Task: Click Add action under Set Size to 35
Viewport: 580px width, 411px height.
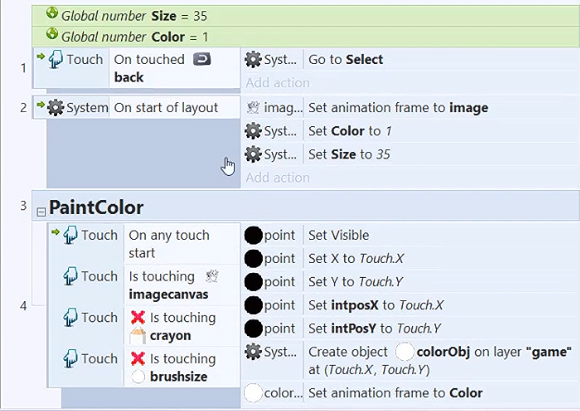Action: (x=278, y=178)
